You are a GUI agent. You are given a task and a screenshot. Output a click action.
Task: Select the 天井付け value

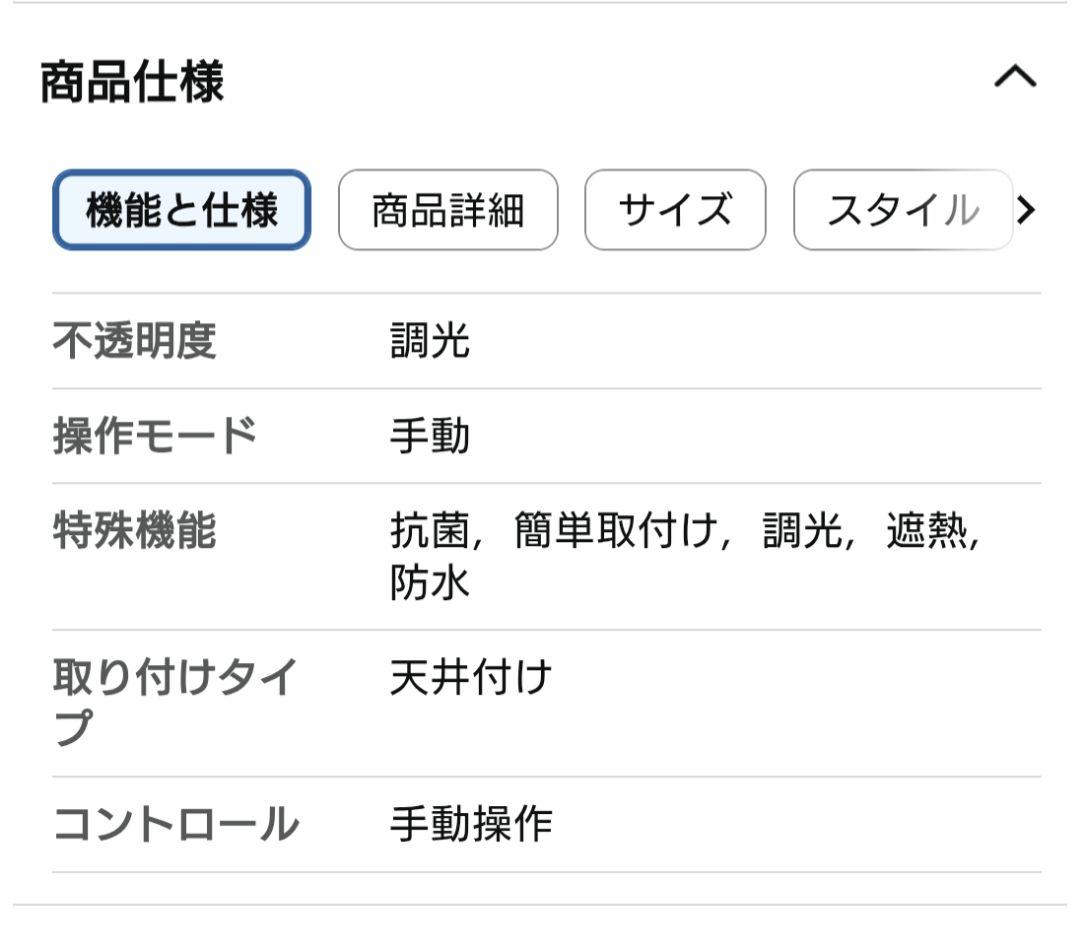(470, 679)
